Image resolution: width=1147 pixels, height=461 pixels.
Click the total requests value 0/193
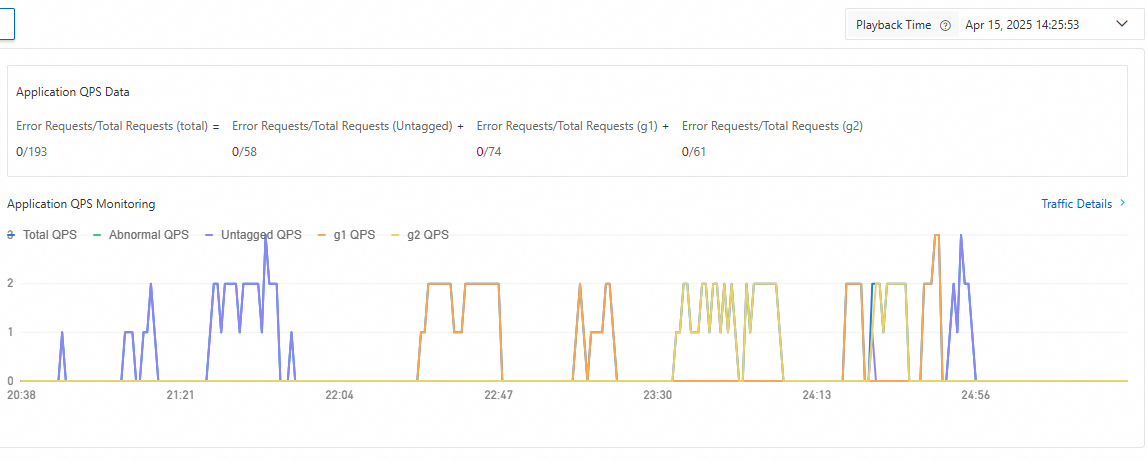[x=31, y=152]
